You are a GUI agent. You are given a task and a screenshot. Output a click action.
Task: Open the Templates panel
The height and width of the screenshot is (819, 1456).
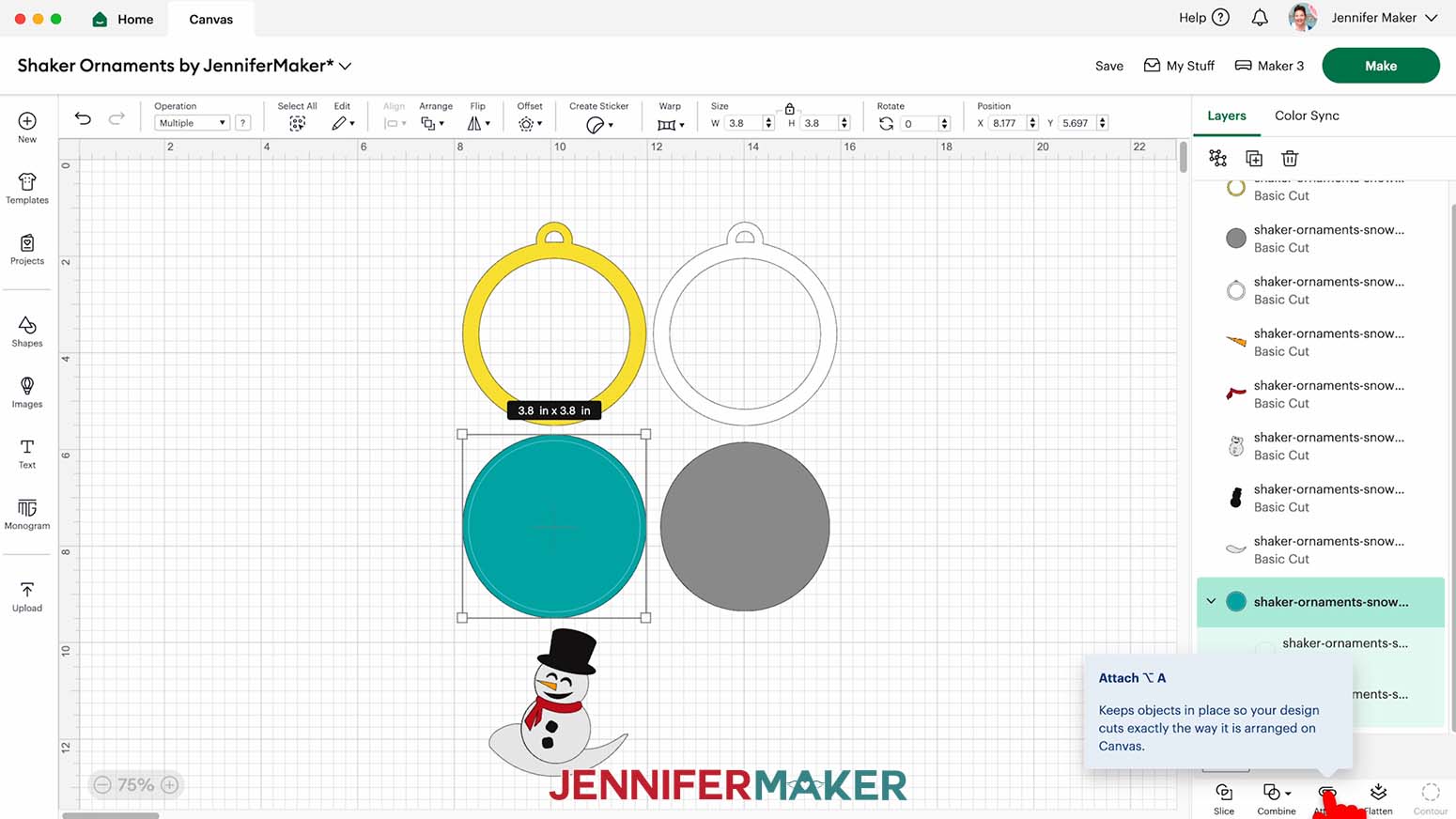click(27, 188)
